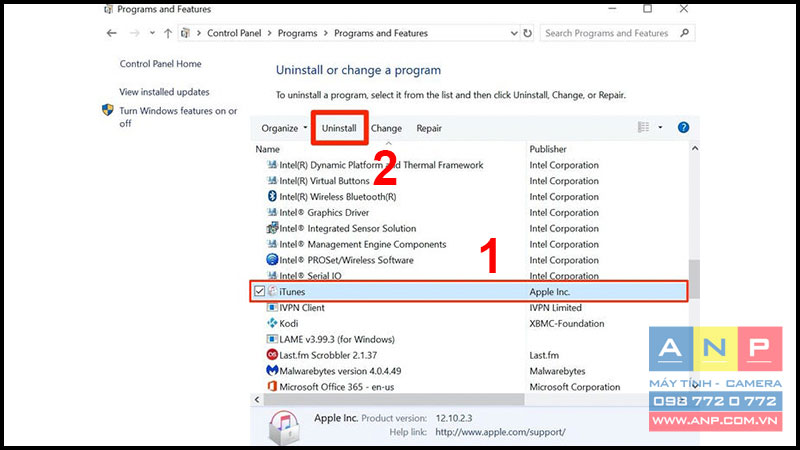This screenshot has width=800, height=450.
Task: Select Intel Management Engine Components entry
Action: coord(363,244)
